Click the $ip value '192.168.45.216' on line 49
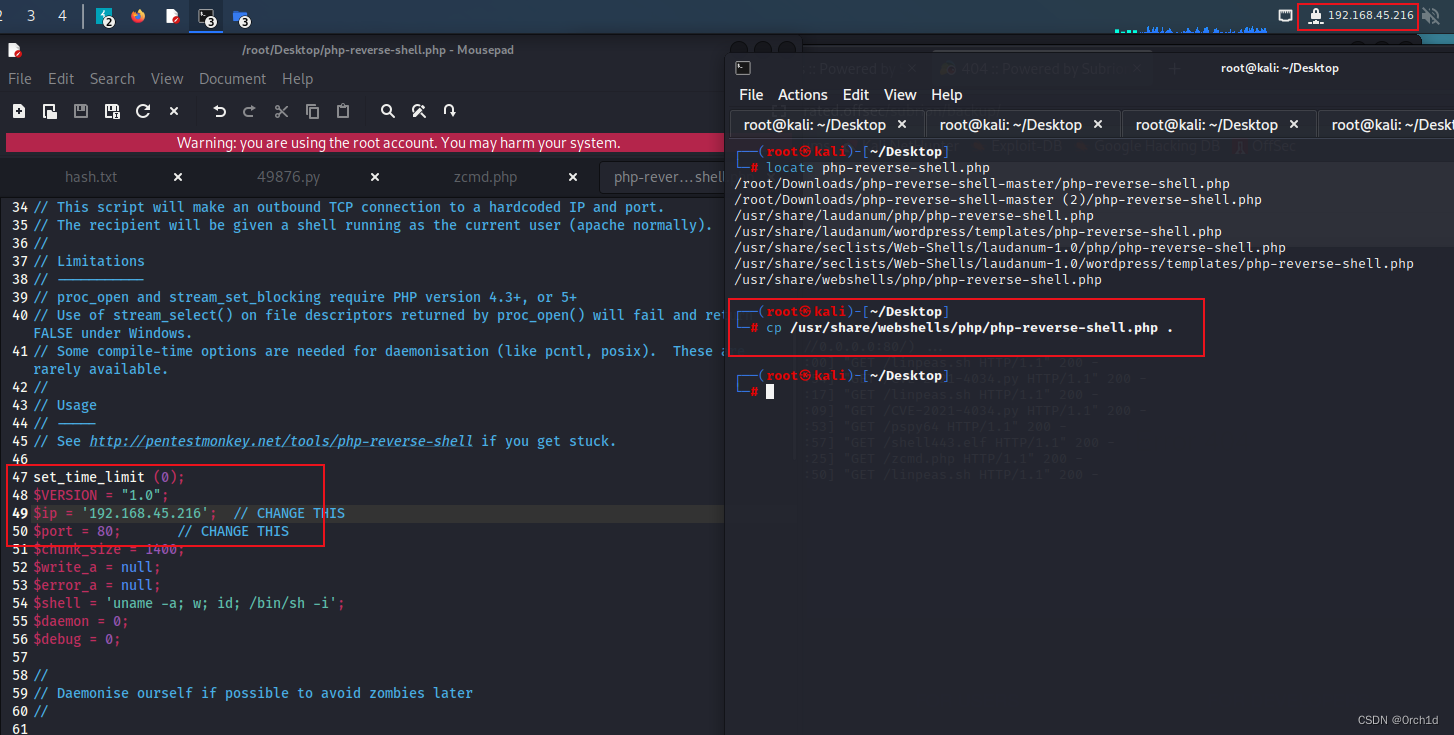The image size is (1454, 735). (149, 513)
